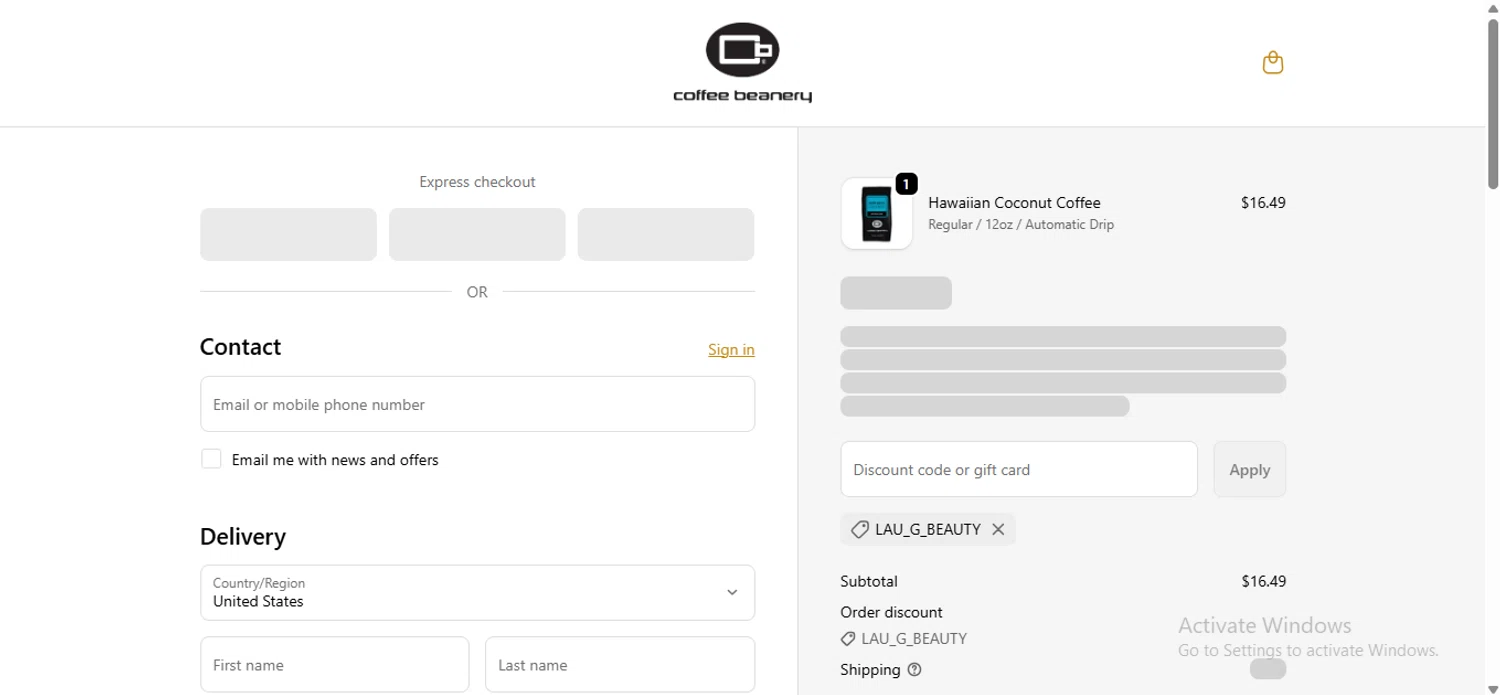Click the first express checkout placeholder button
The height and width of the screenshot is (695, 1500).
tap(288, 234)
